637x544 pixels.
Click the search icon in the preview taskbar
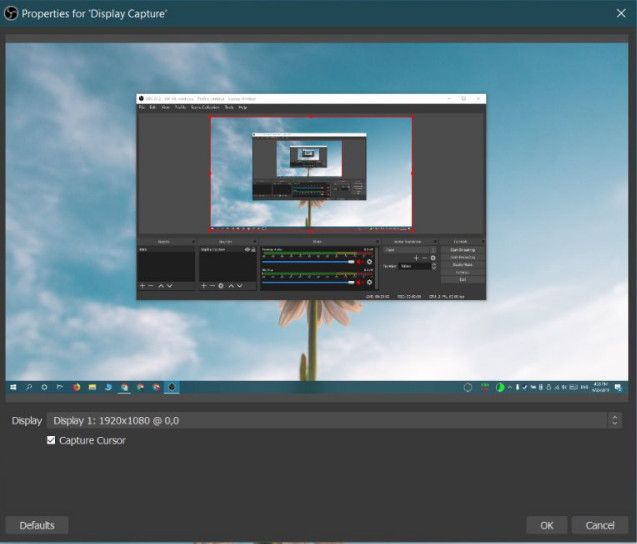(x=29, y=387)
